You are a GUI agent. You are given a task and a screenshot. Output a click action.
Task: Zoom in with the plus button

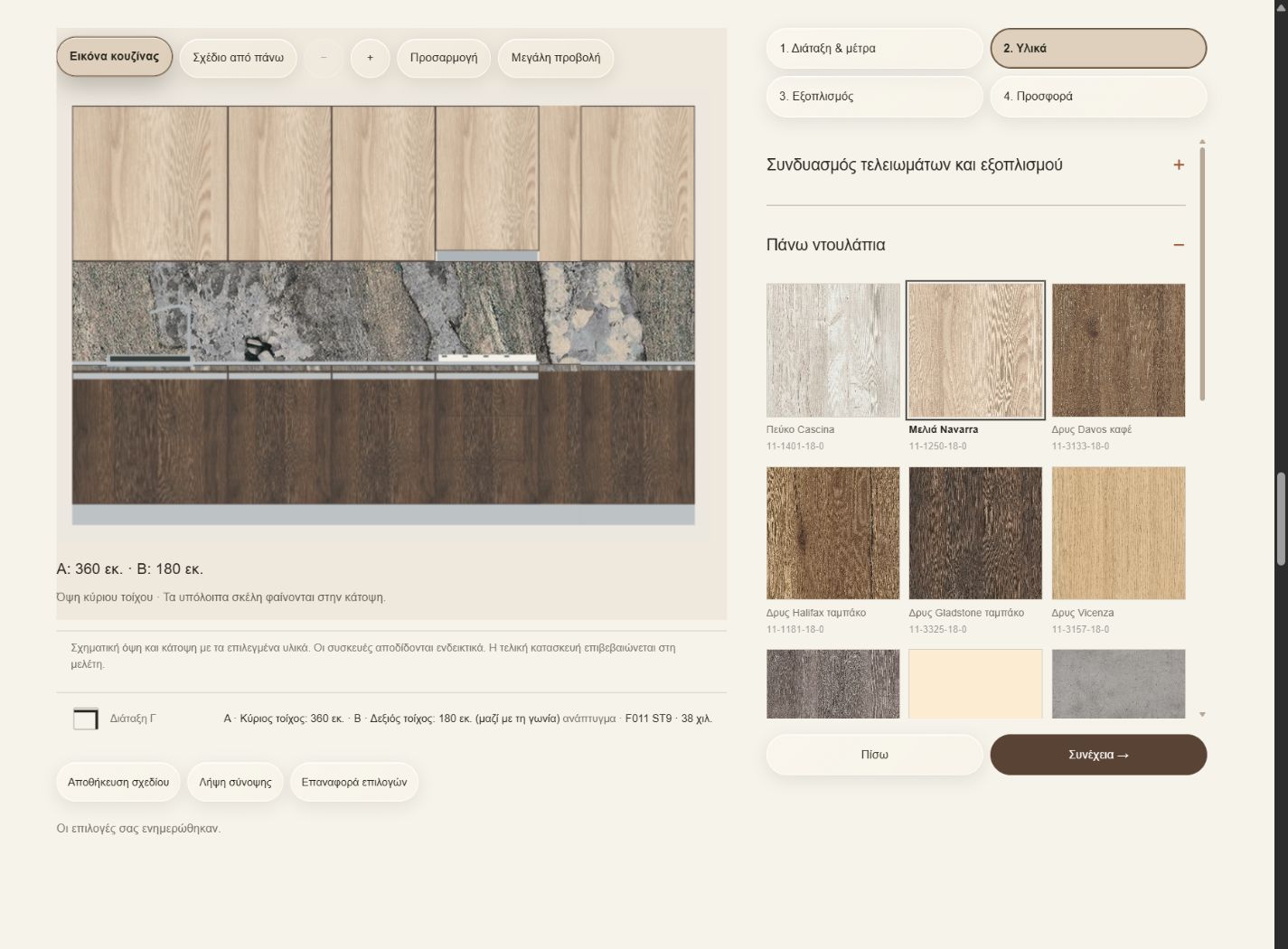coord(370,58)
